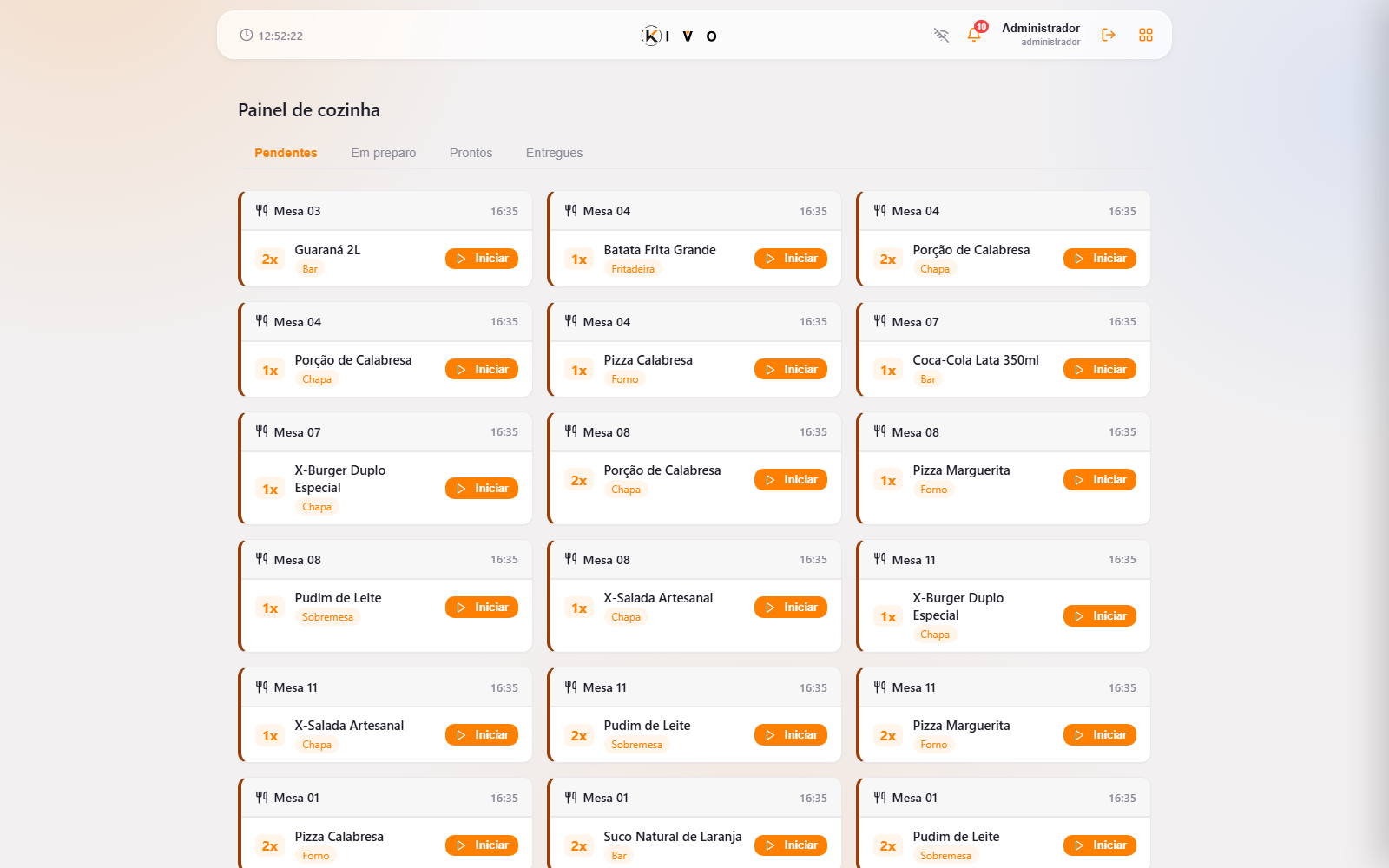Click the clock icon beside 12:52:22
1389x868 pixels.
[247, 35]
